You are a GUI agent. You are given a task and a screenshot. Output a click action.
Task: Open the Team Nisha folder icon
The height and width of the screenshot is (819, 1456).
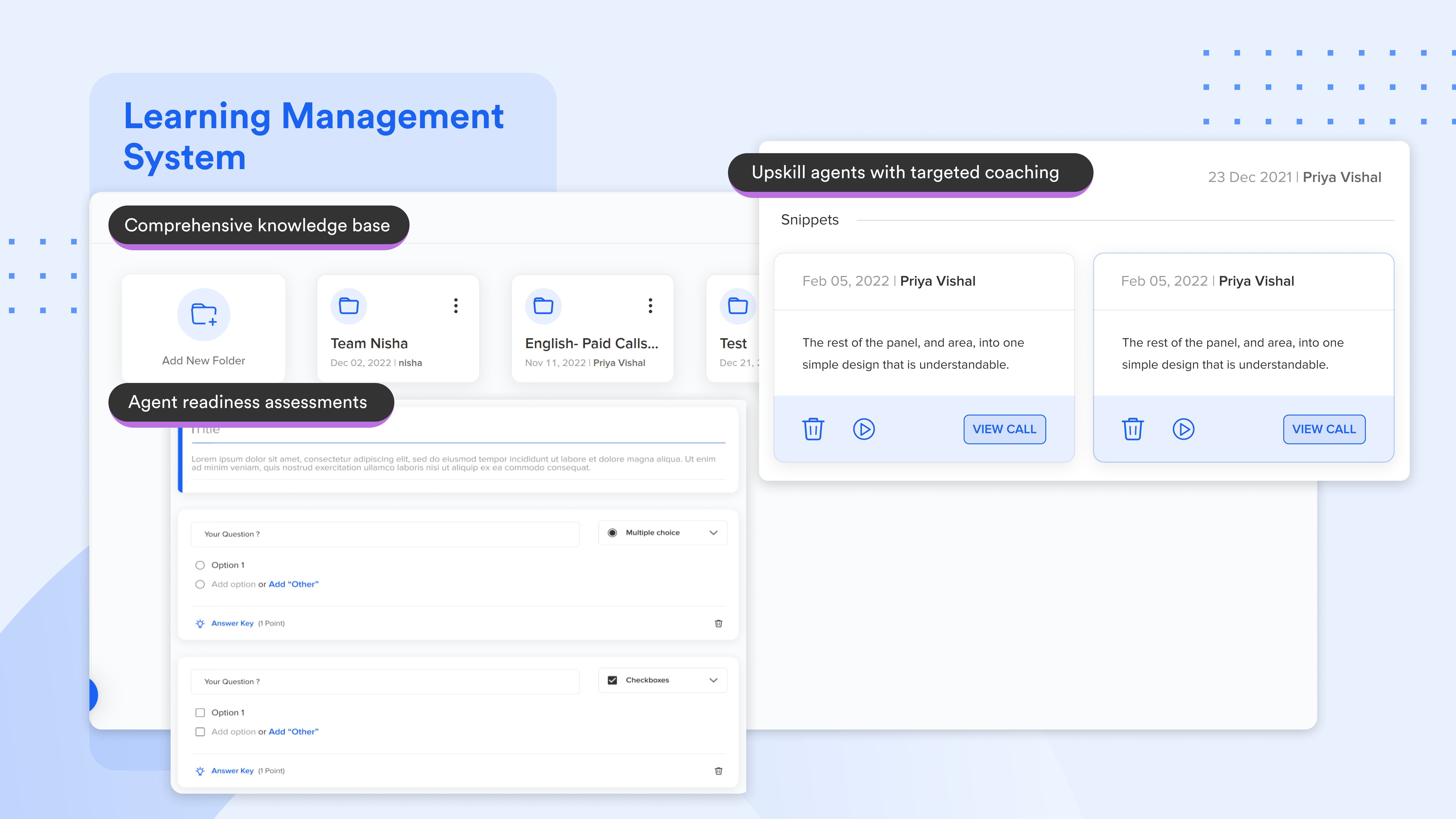point(348,306)
